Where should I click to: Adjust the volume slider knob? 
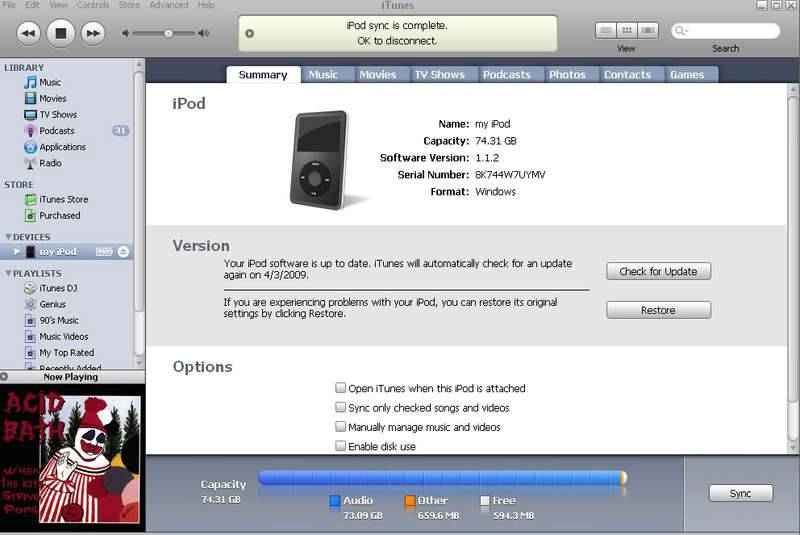168,34
